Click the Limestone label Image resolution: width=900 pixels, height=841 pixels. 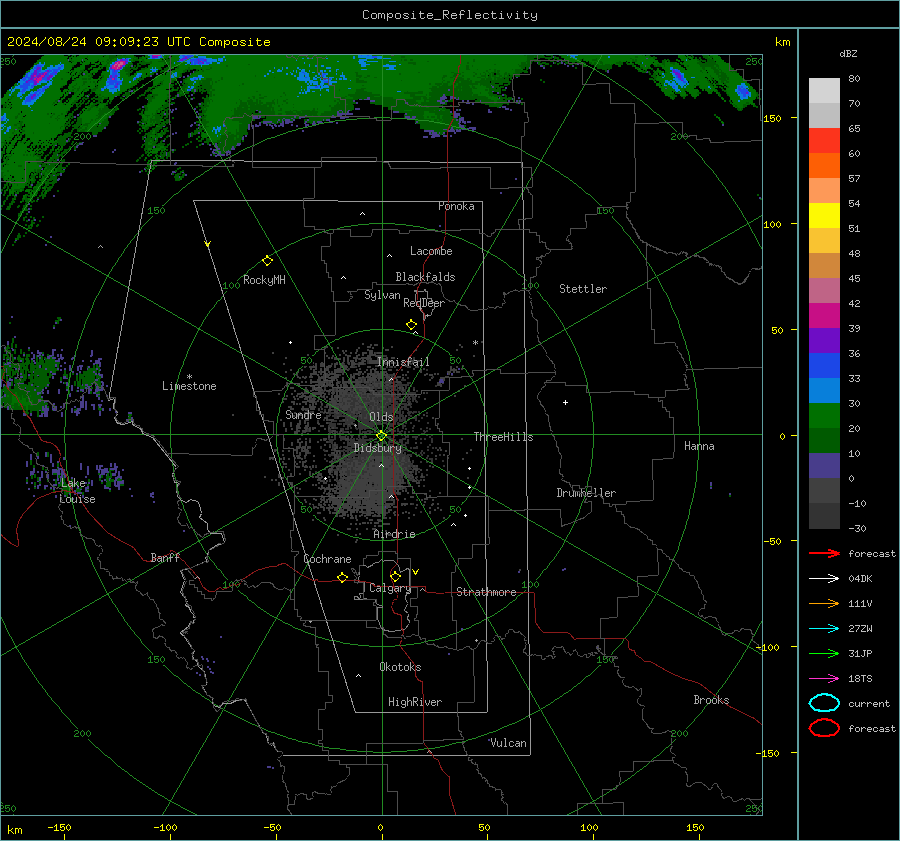point(189,386)
